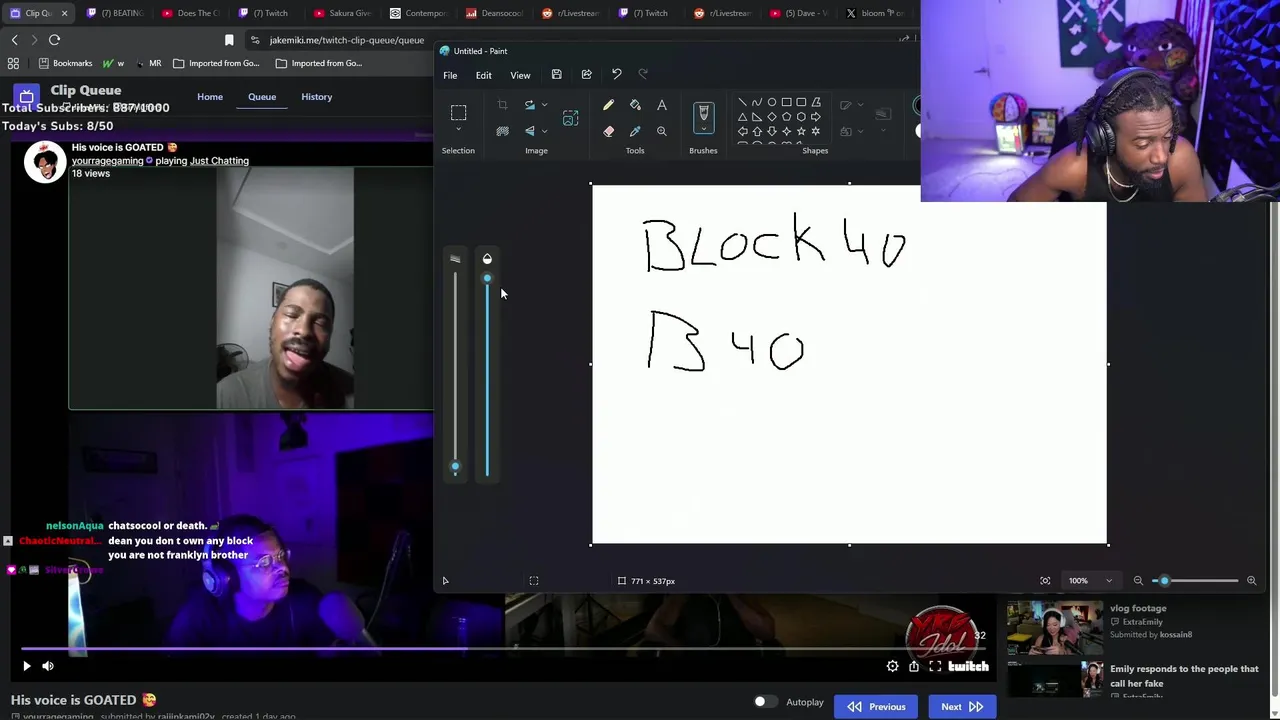Viewport: 1280px width, 720px height.
Task: Click the Crop image icon
Action: 502,105
